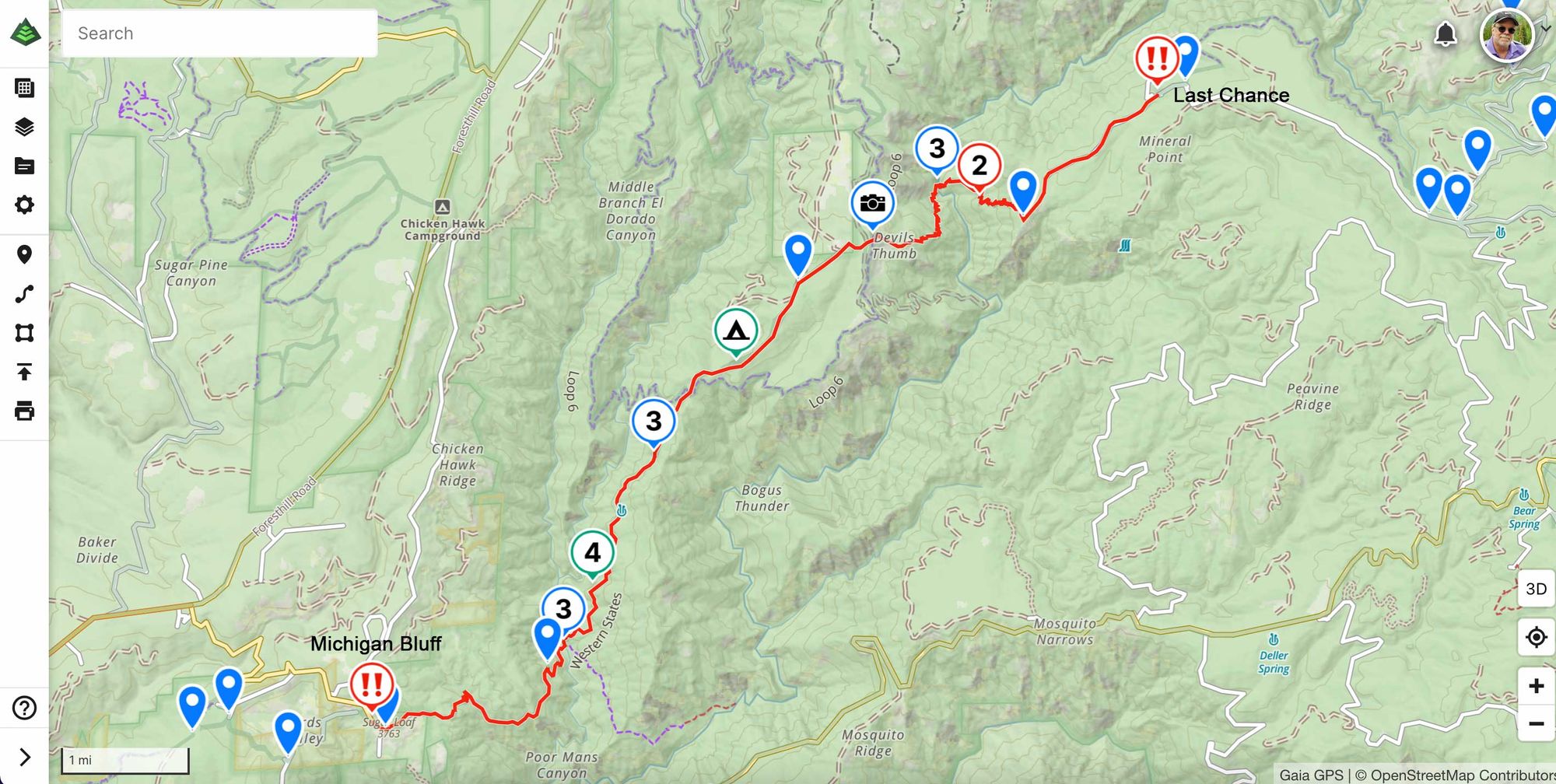Select the create route tool
The width and height of the screenshot is (1556, 784).
point(24,294)
